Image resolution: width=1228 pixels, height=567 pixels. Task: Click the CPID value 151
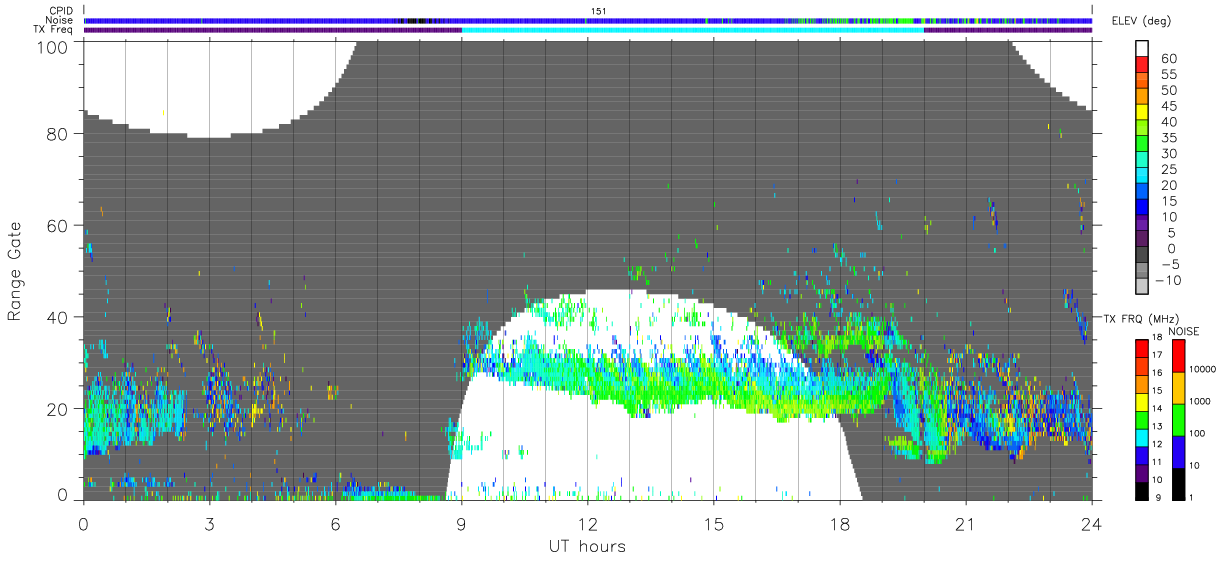coord(599,10)
